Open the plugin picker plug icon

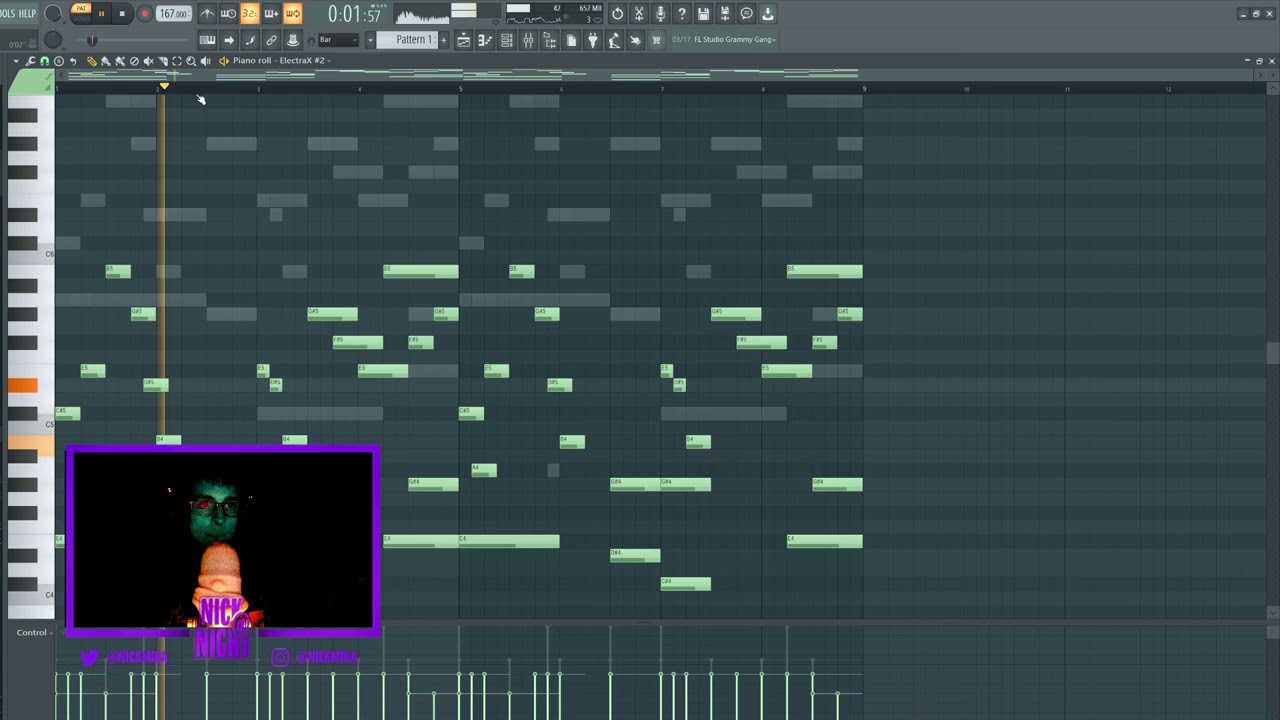(x=592, y=40)
